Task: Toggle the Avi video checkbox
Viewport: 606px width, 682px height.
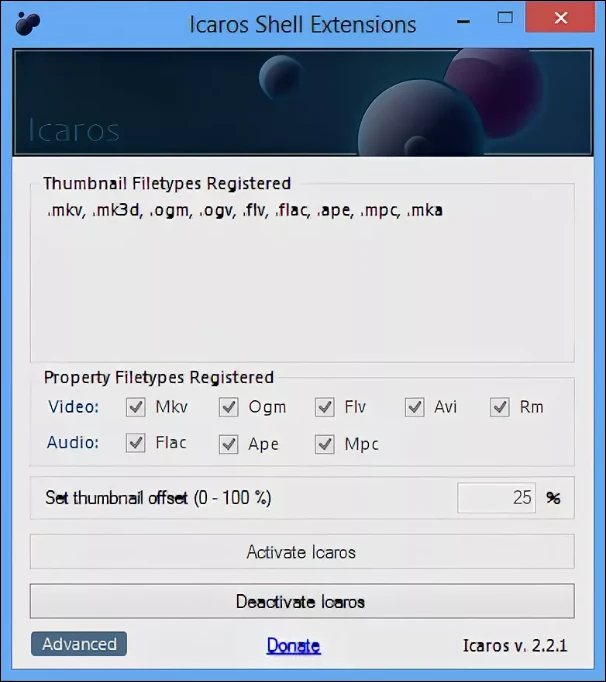Action: (x=414, y=407)
